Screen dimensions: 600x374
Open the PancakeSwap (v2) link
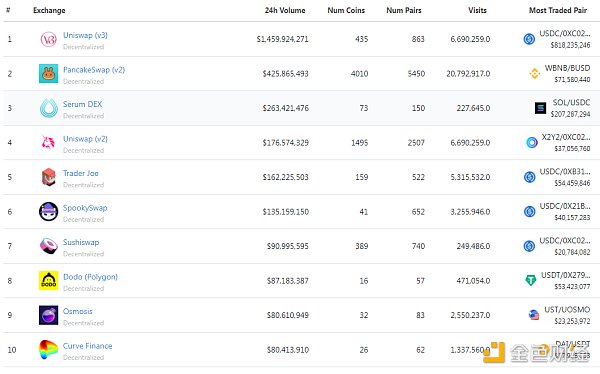pyautogui.click(x=94, y=70)
